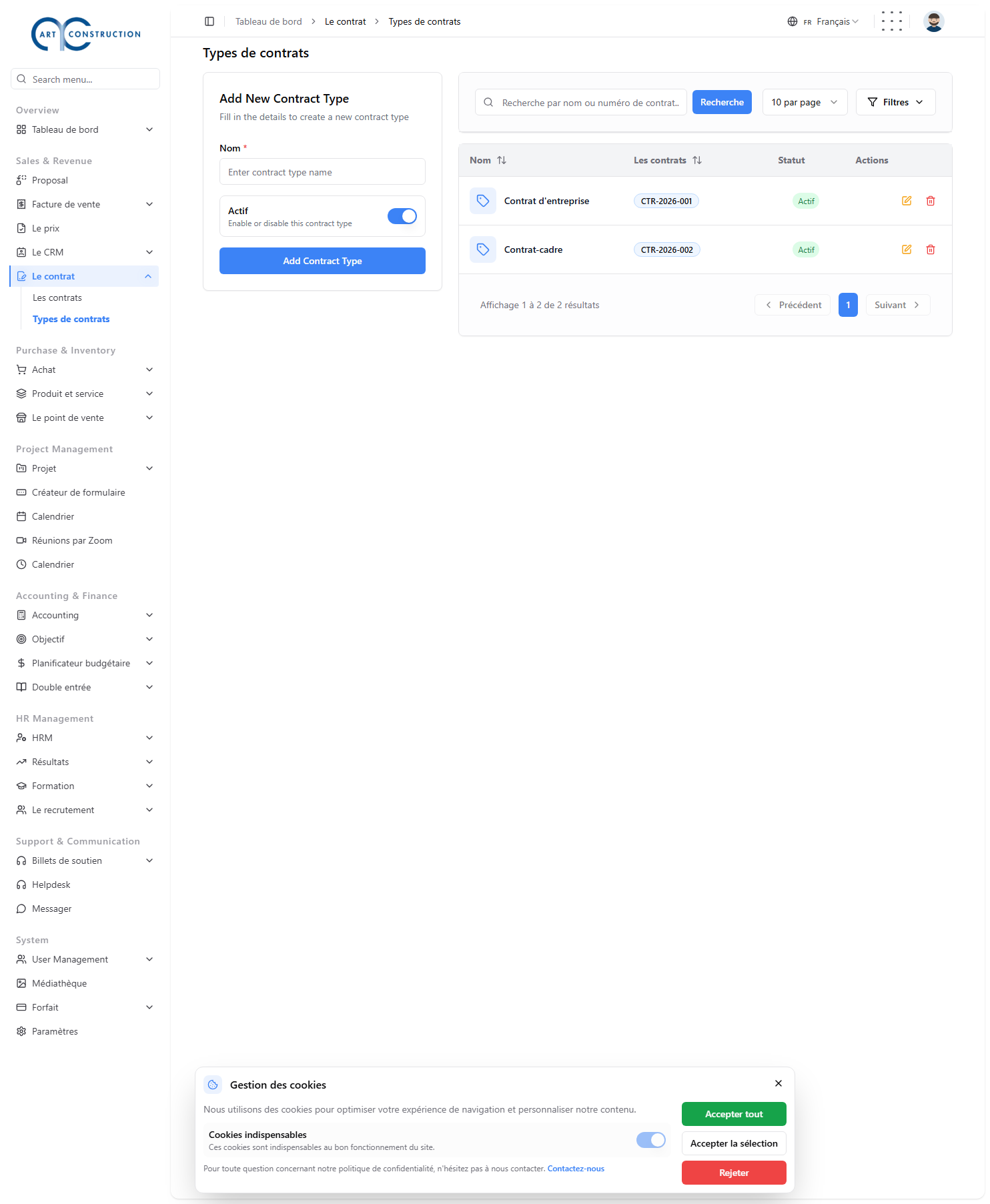The width and height of the screenshot is (990, 1204).
Task: Focus the contract search input field
Action: click(x=581, y=102)
